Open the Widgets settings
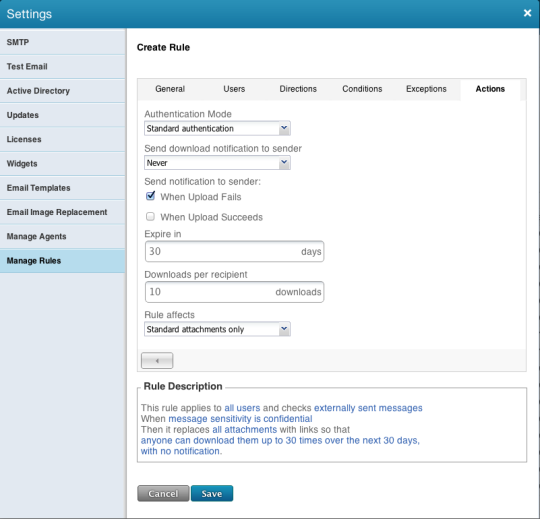This screenshot has width=540, height=519. coord(62,164)
